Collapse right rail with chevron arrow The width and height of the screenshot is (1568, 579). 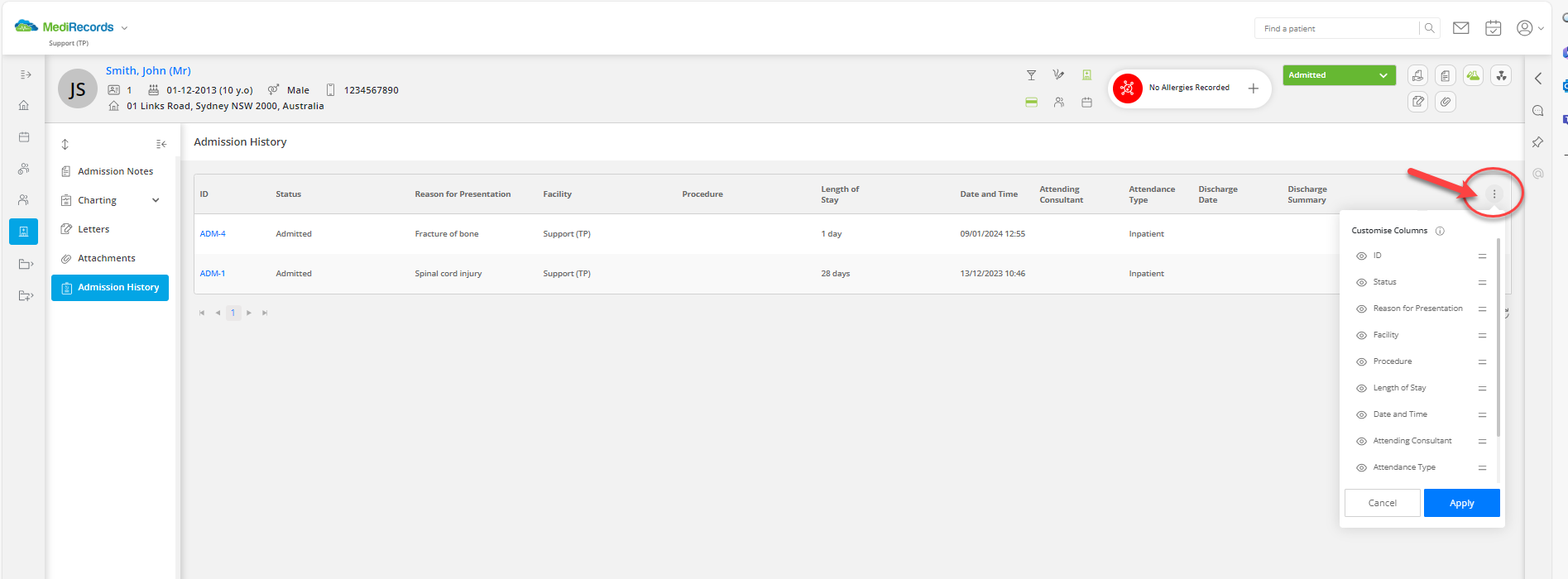[x=1538, y=79]
